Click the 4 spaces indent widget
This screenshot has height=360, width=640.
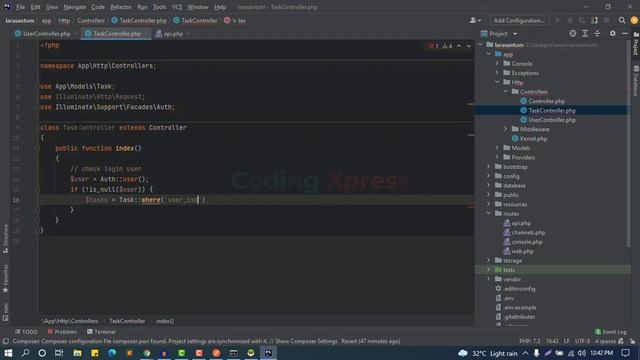605,341
